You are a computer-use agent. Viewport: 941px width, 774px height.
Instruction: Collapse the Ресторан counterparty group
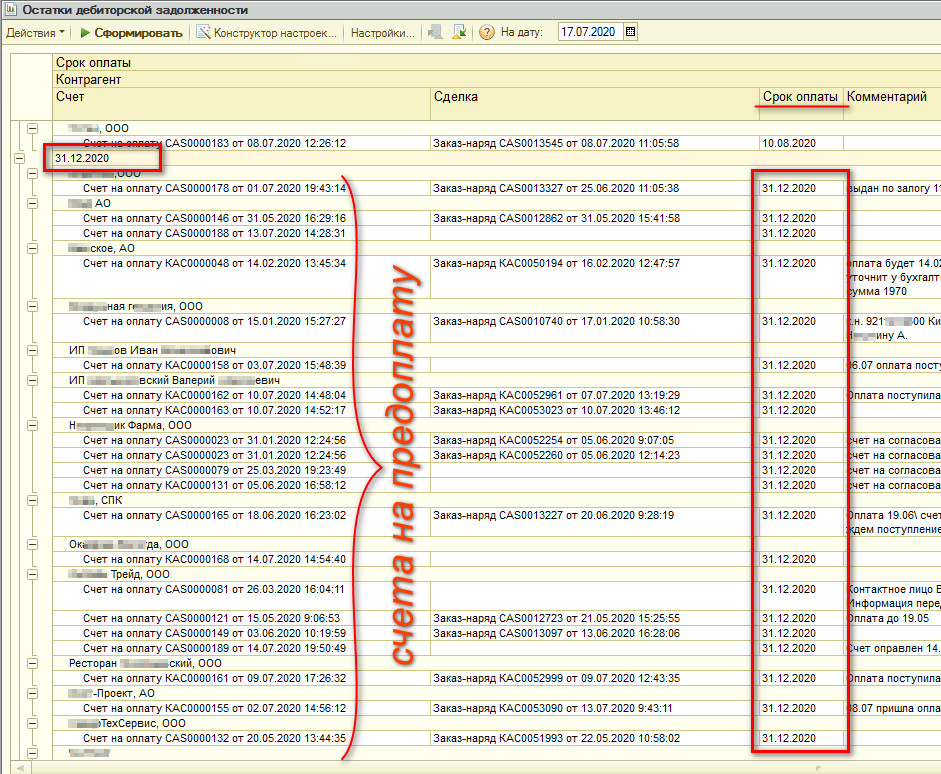(x=32, y=664)
